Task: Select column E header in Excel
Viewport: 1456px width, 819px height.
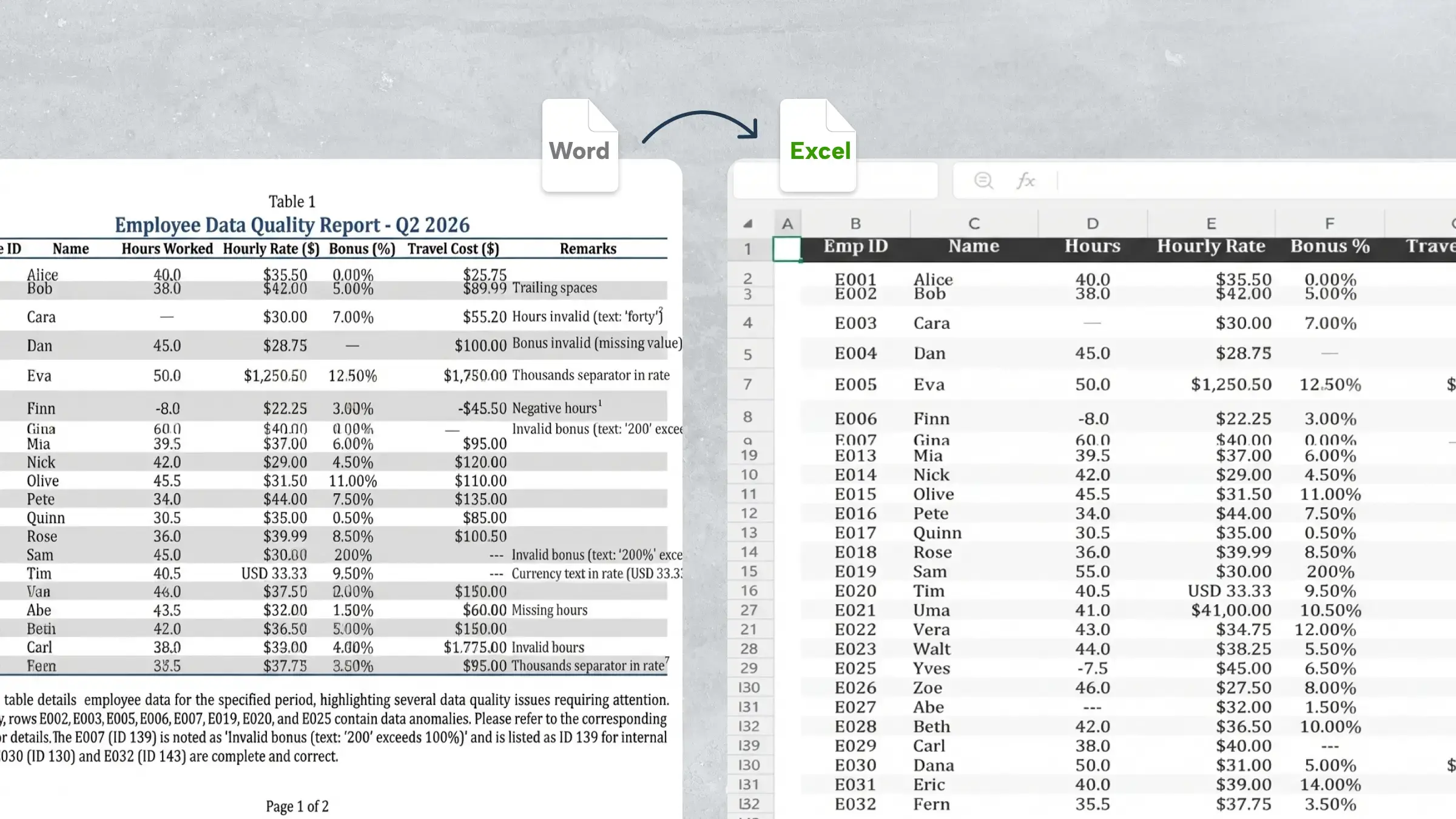Action: pyautogui.click(x=1211, y=224)
